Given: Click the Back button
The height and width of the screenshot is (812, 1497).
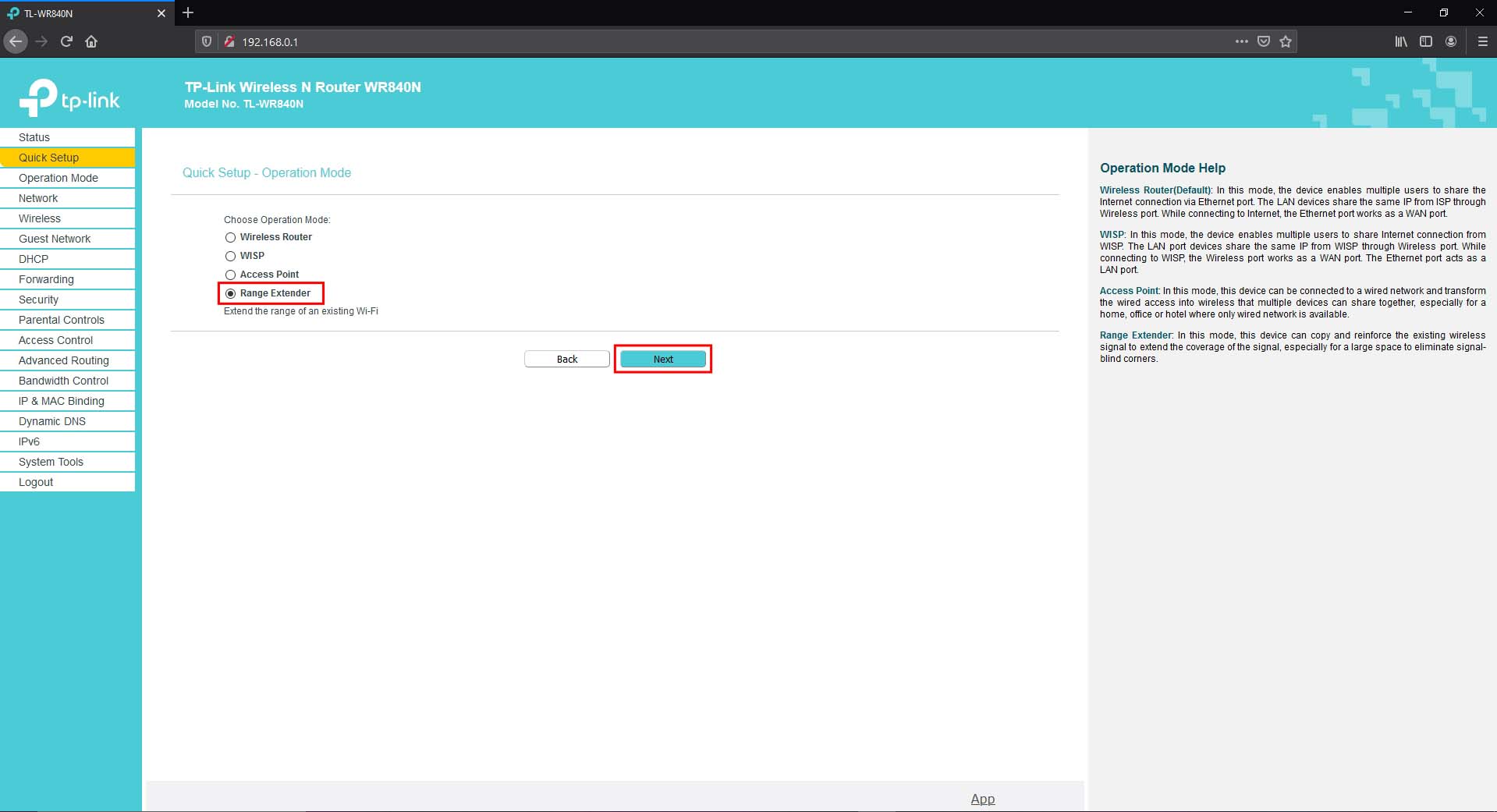Looking at the screenshot, I should tap(567, 359).
